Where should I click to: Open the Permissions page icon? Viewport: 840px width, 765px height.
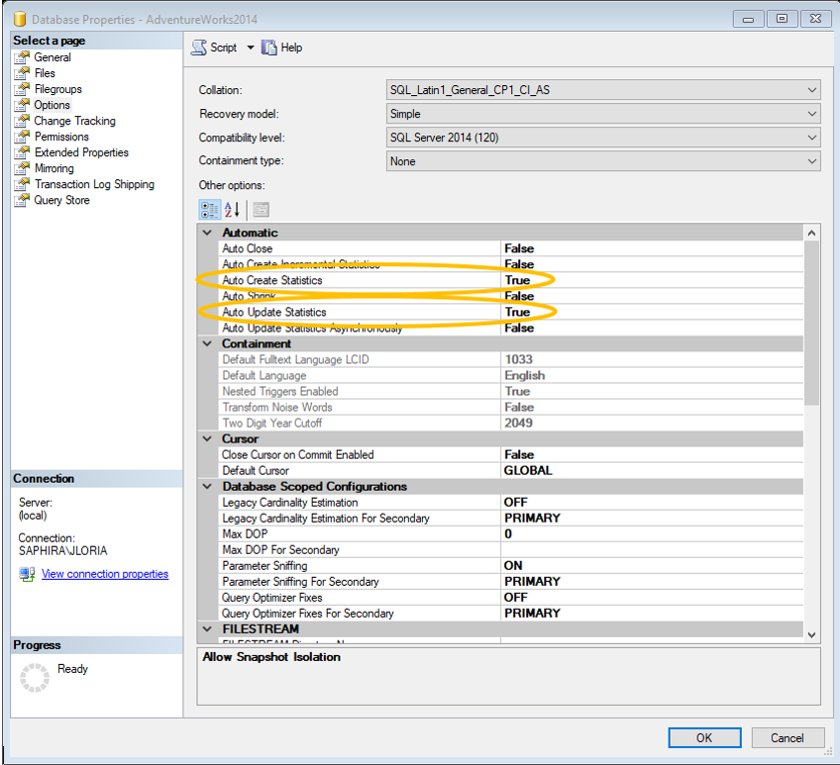tap(22, 137)
